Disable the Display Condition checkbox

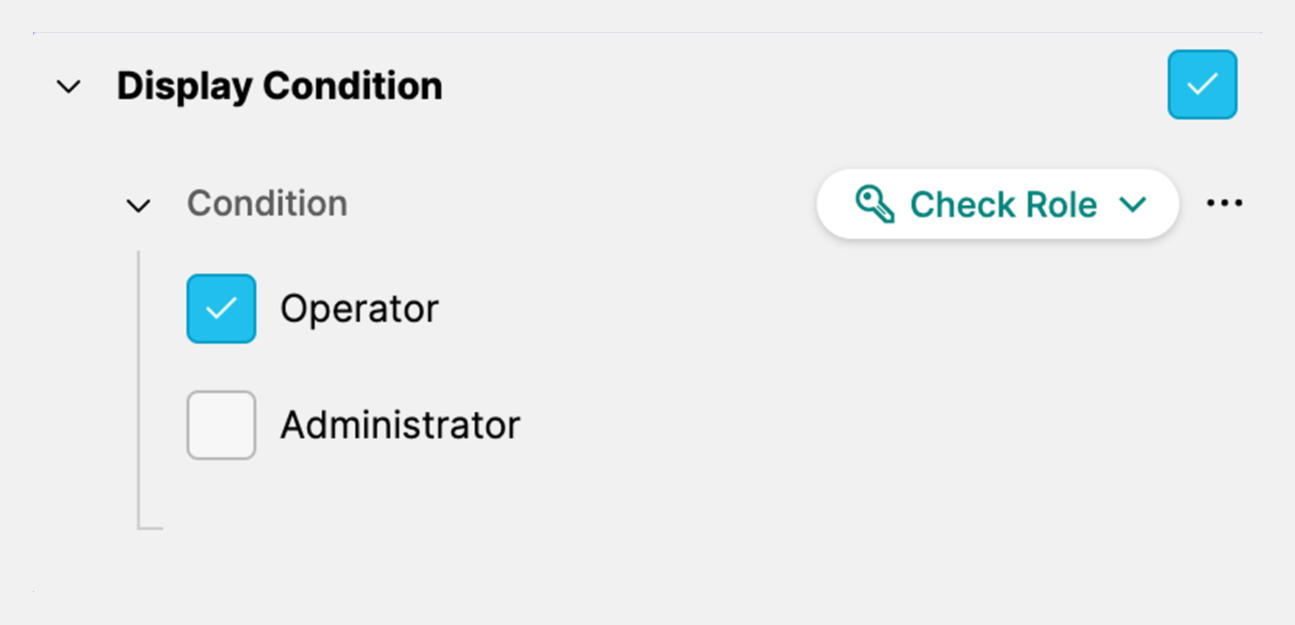click(1202, 85)
